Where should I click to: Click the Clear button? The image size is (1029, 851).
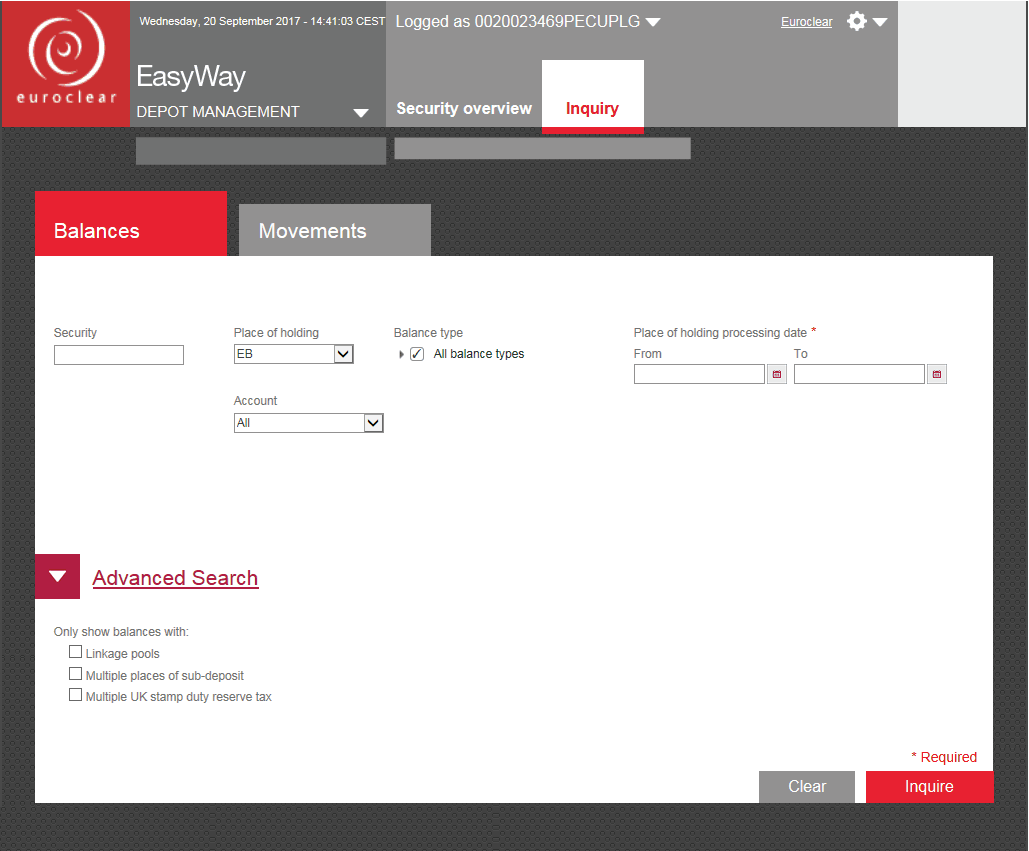point(807,787)
